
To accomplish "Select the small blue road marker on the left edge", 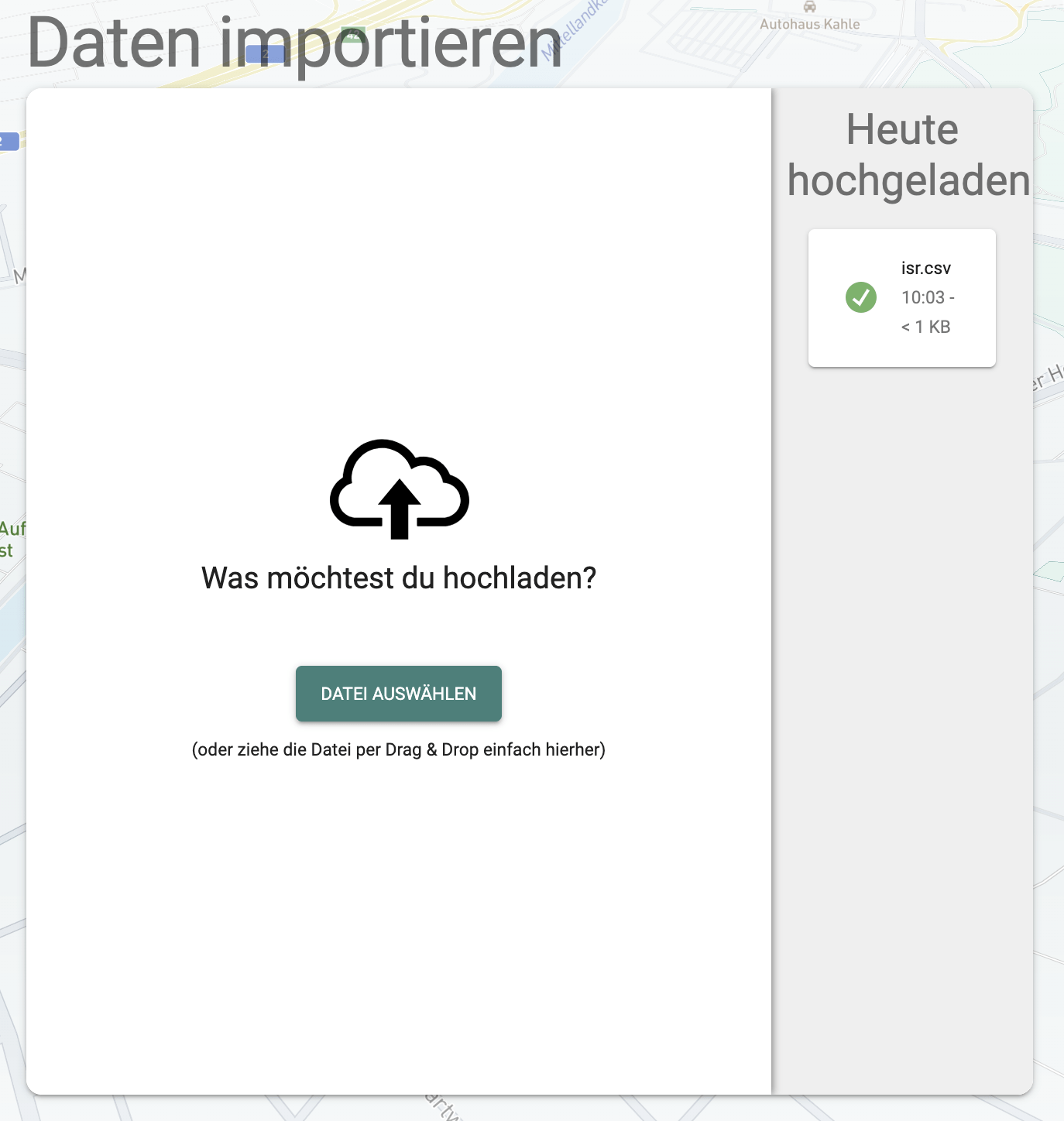I will 9,141.
